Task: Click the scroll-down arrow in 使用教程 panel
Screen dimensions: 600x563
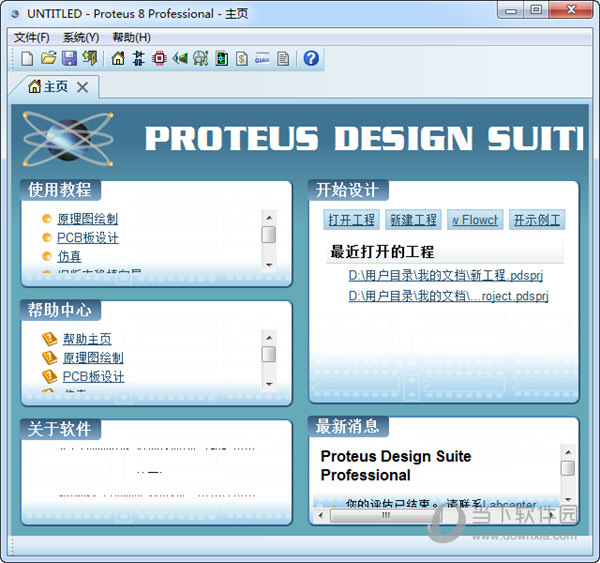Action: click(x=269, y=265)
